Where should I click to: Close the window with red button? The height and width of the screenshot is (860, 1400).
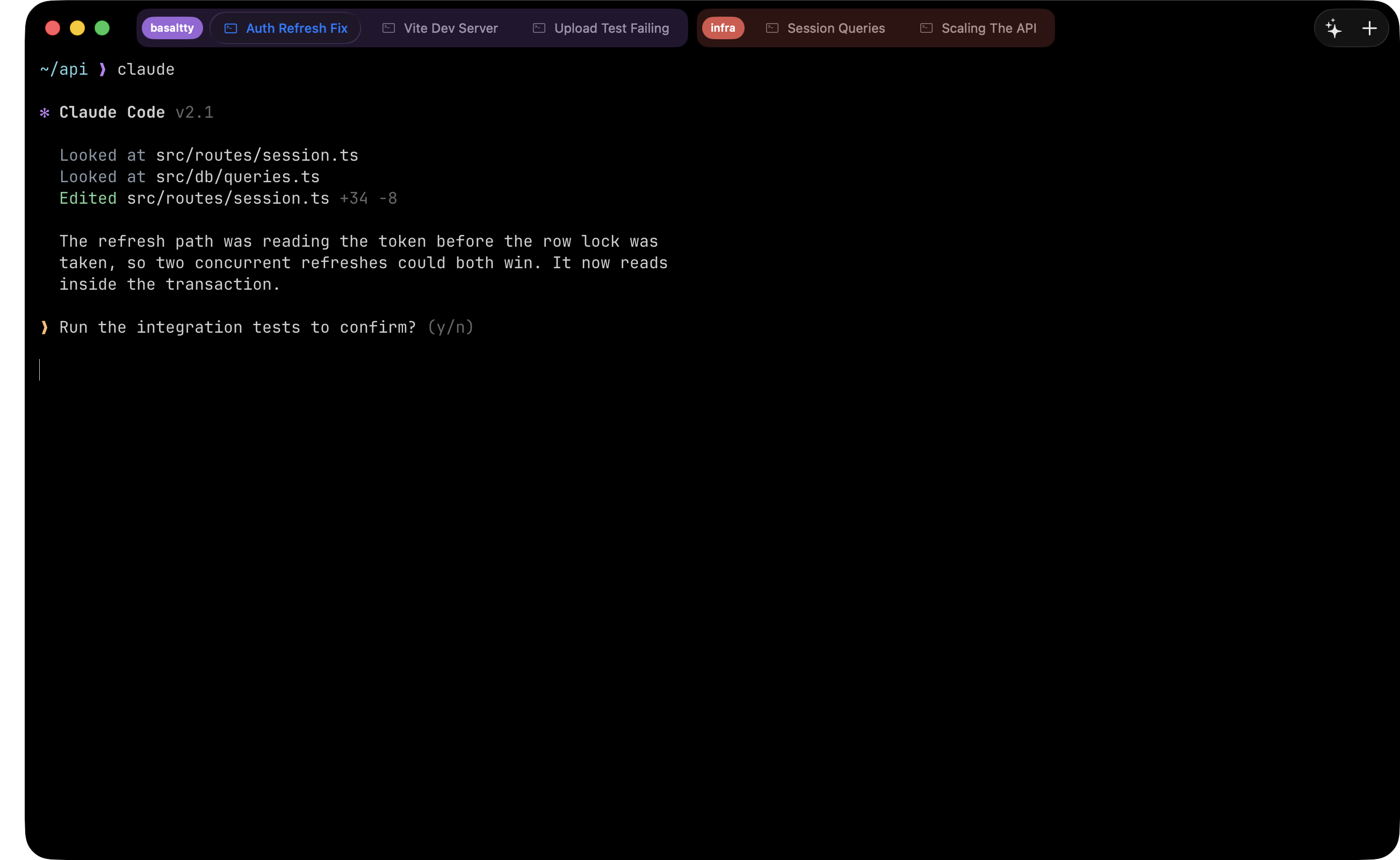pyautogui.click(x=53, y=28)
